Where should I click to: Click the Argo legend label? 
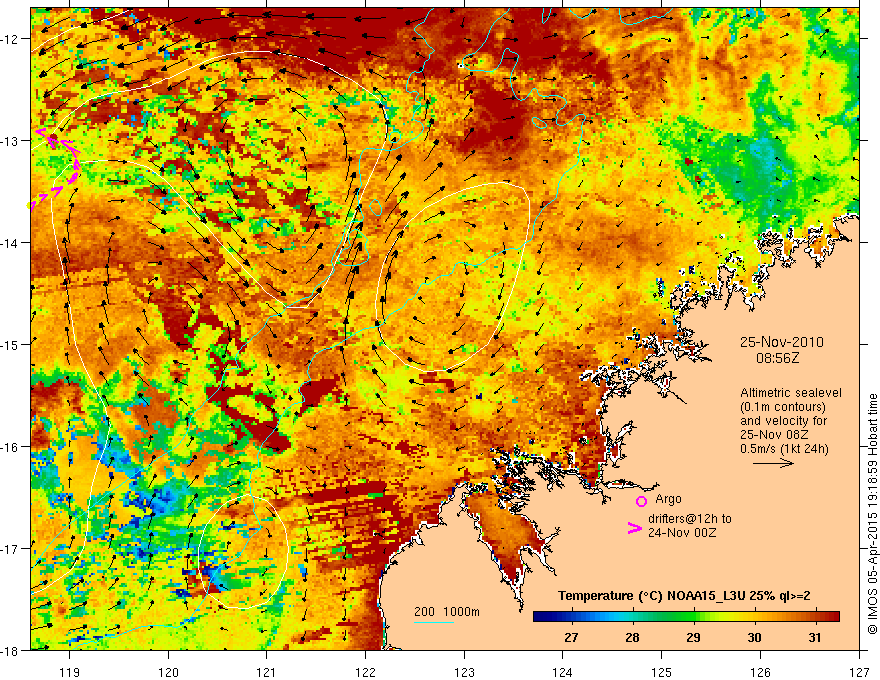coord(668,499)
